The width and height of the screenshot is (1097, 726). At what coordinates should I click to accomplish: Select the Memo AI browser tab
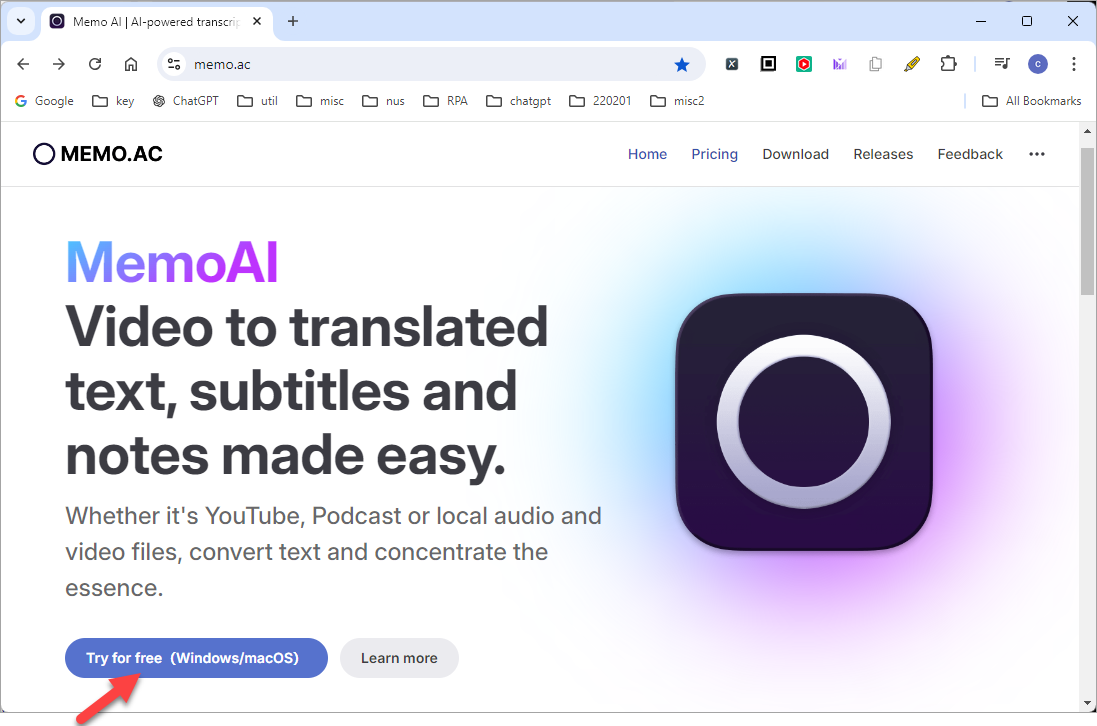pos(155,22)
